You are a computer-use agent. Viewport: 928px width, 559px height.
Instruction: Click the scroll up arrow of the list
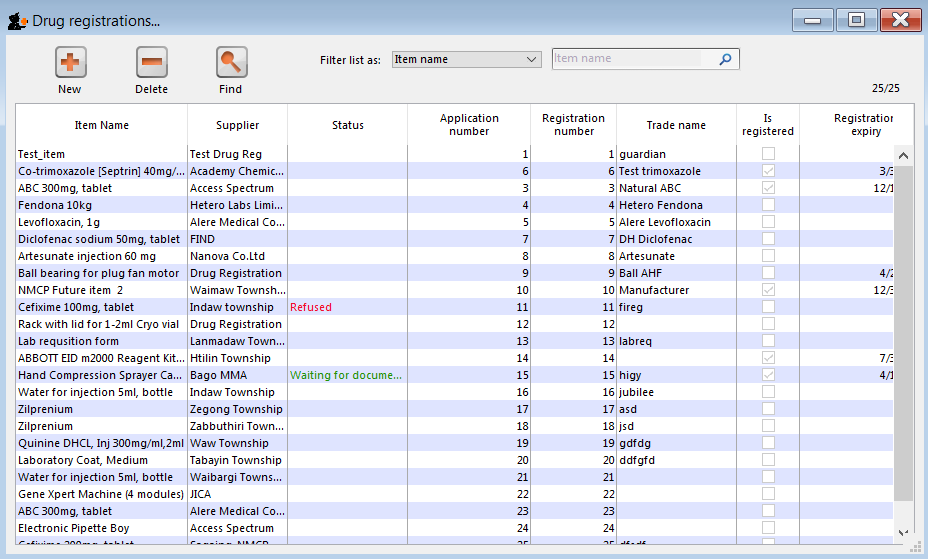click(x=903, y=155)
